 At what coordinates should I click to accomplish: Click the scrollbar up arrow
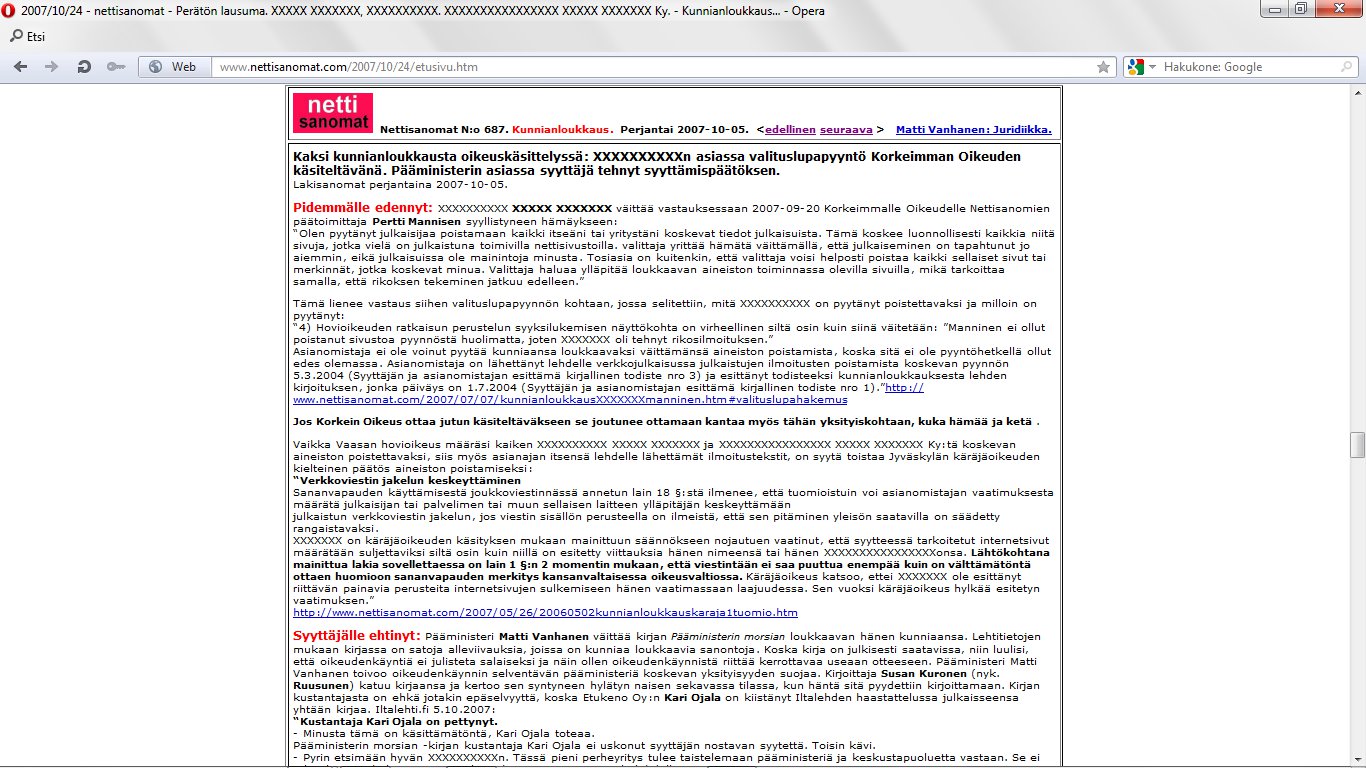[1357, 91]
